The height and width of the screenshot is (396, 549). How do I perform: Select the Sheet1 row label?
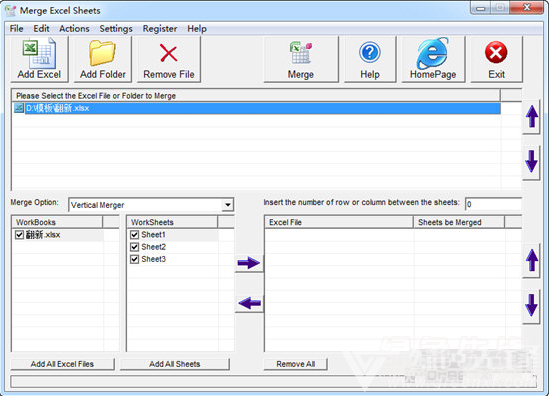pos(153,235)
